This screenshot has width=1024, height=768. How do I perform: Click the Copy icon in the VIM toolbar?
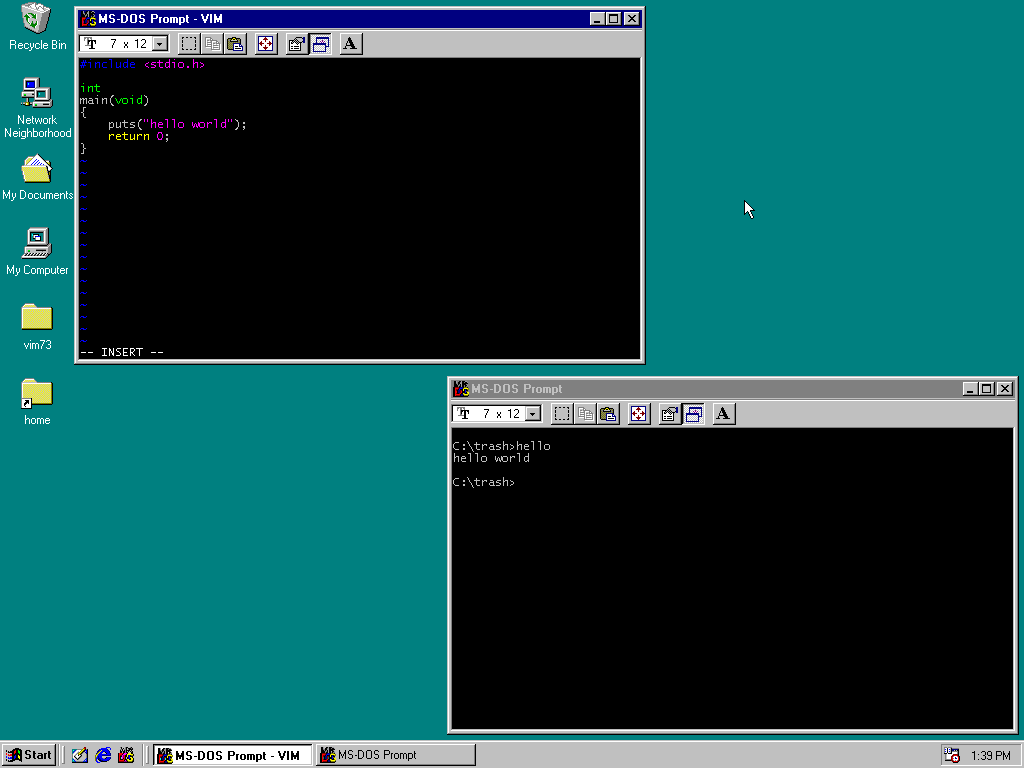[x=212, y=43]
